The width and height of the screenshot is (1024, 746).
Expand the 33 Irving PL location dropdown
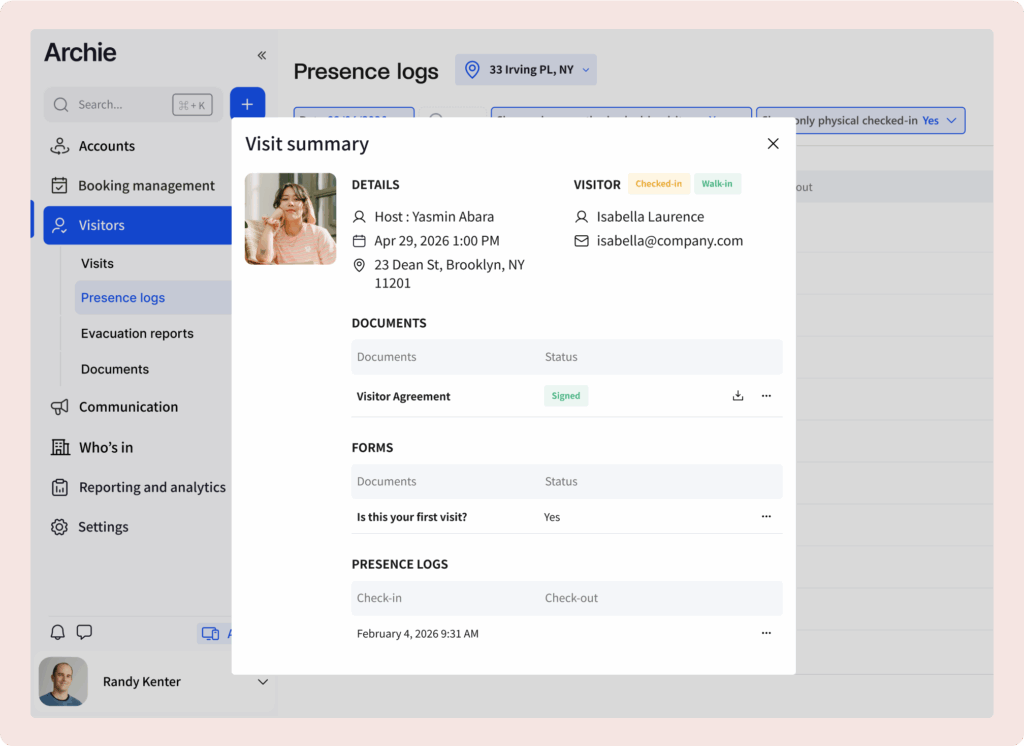click(526, 70)
